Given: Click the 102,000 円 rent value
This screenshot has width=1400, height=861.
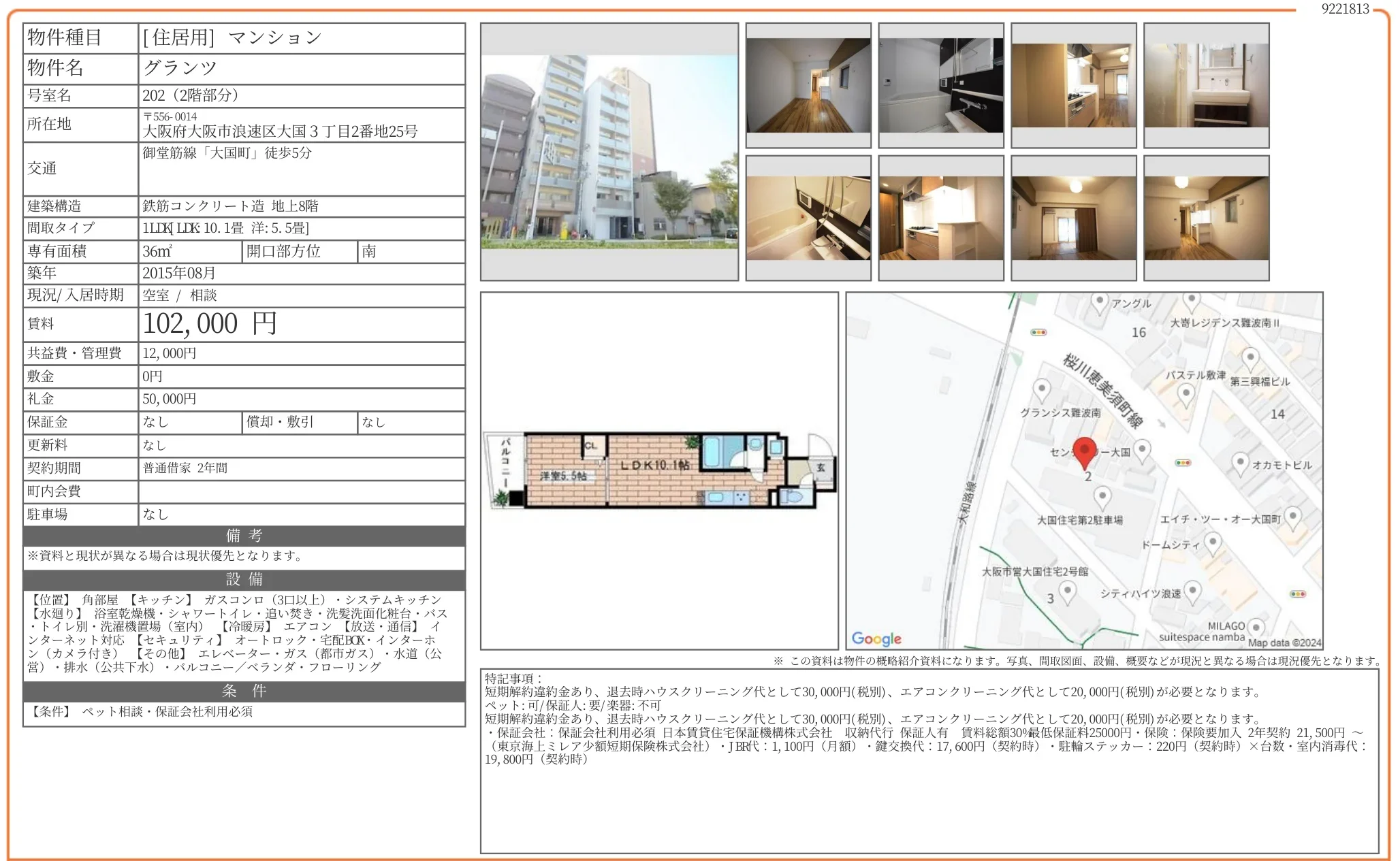Looking at the screenshot, I should pyautogui.click(x=210, y=324).
